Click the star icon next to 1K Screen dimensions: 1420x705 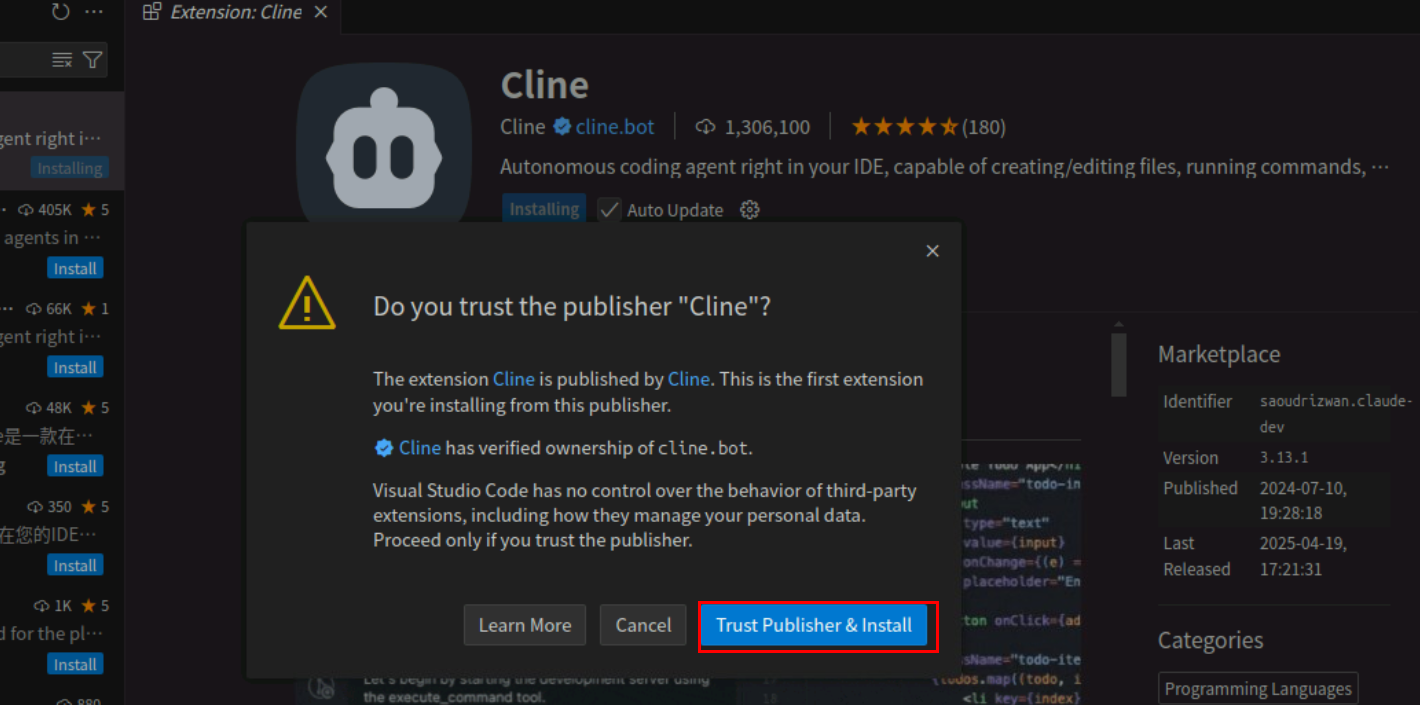click(x=88, y=606)
